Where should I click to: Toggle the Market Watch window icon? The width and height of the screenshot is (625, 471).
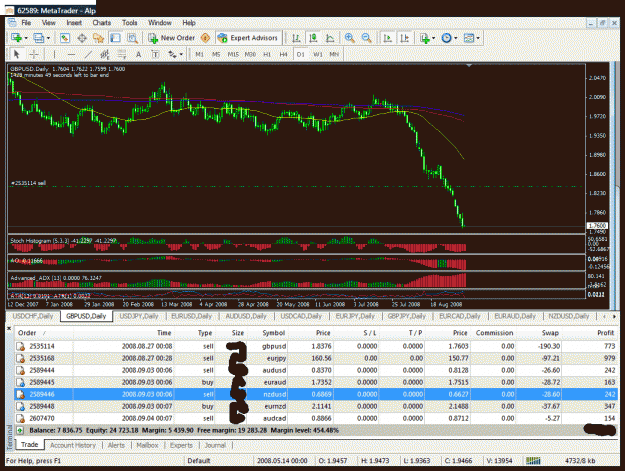tap(65, 38)
